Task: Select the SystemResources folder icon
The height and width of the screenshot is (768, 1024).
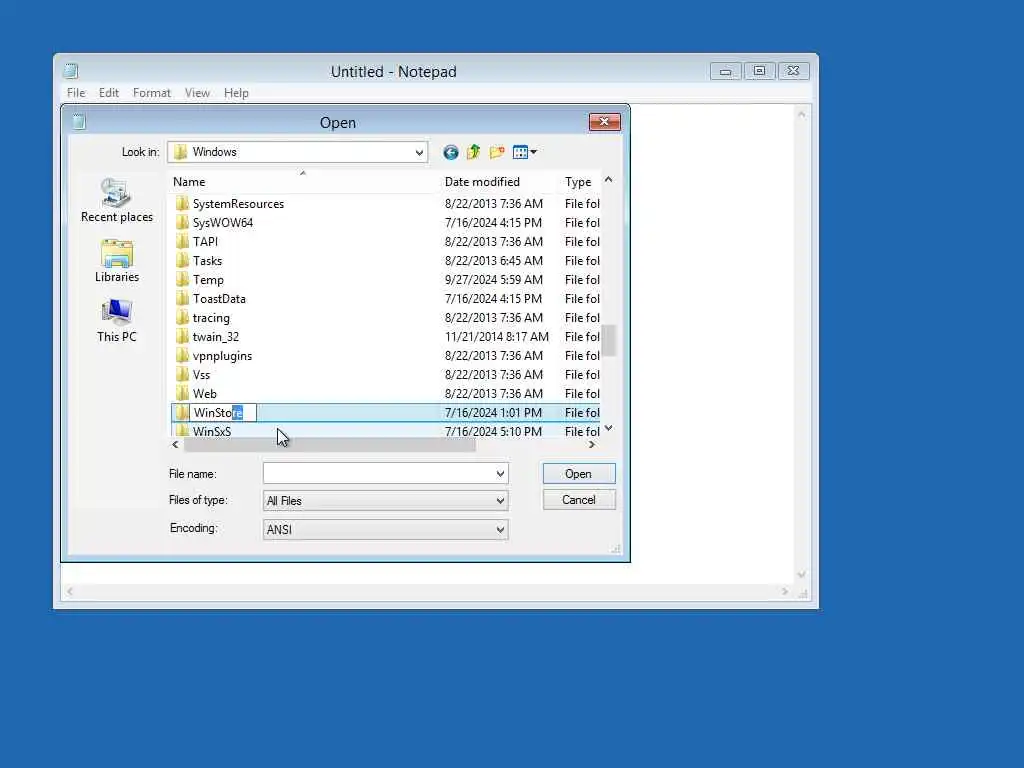Action: pyautogui.click(x=182, y=204)
